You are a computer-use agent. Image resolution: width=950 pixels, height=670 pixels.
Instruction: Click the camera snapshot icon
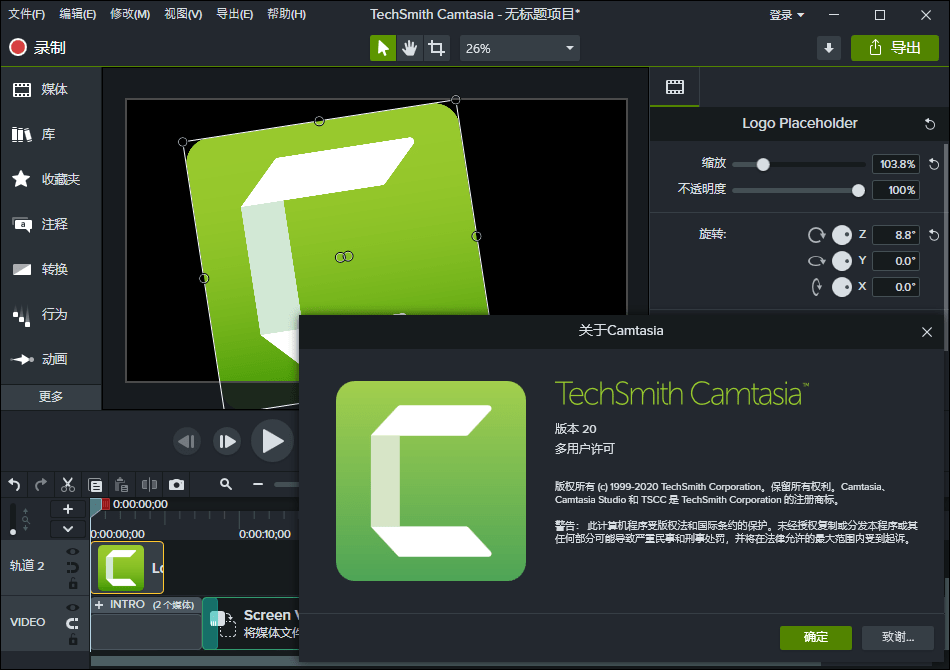coord(176,485)
